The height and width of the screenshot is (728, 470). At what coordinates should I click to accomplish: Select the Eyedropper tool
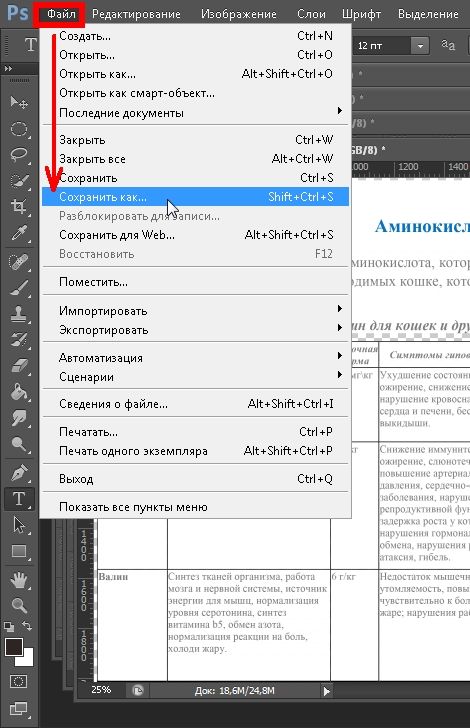(19, 232)
